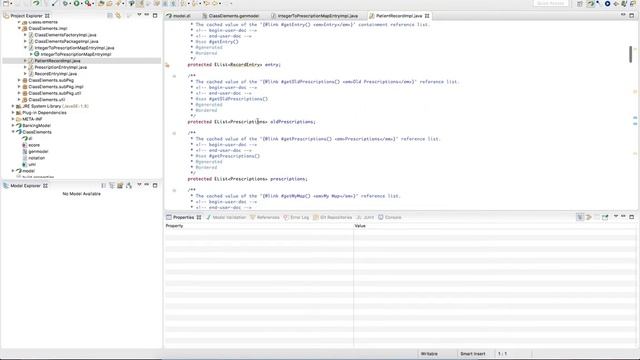Click the Value column header

point(495,226)
